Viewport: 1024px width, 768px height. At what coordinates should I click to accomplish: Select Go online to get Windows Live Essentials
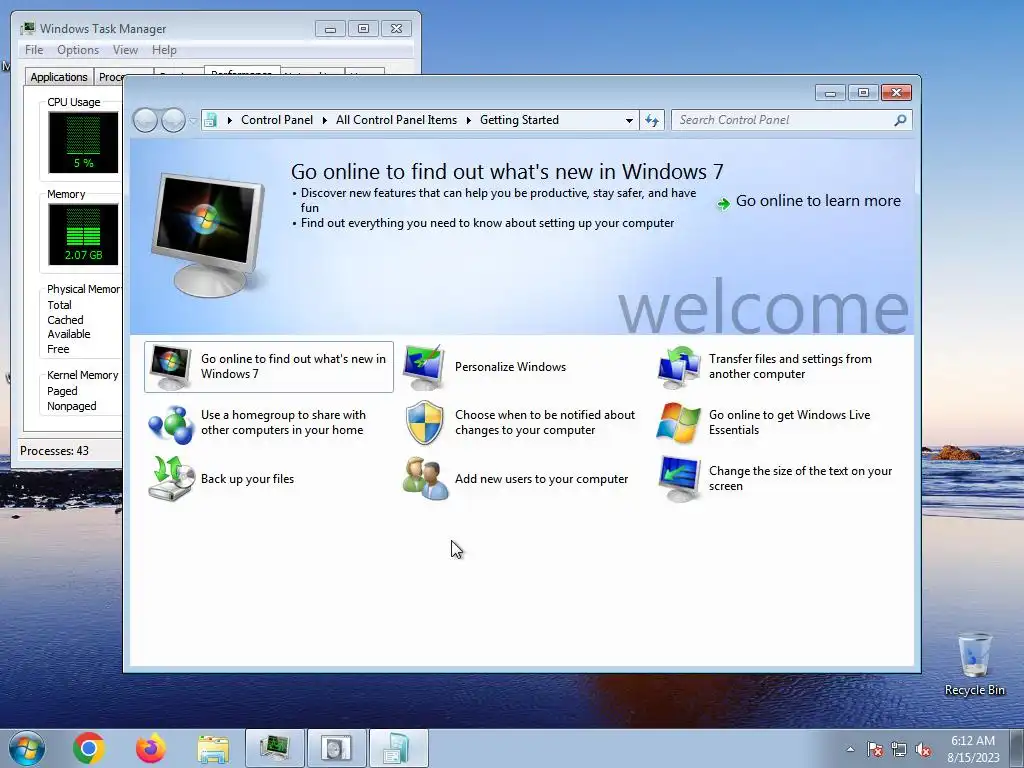(x=776, y=423)
